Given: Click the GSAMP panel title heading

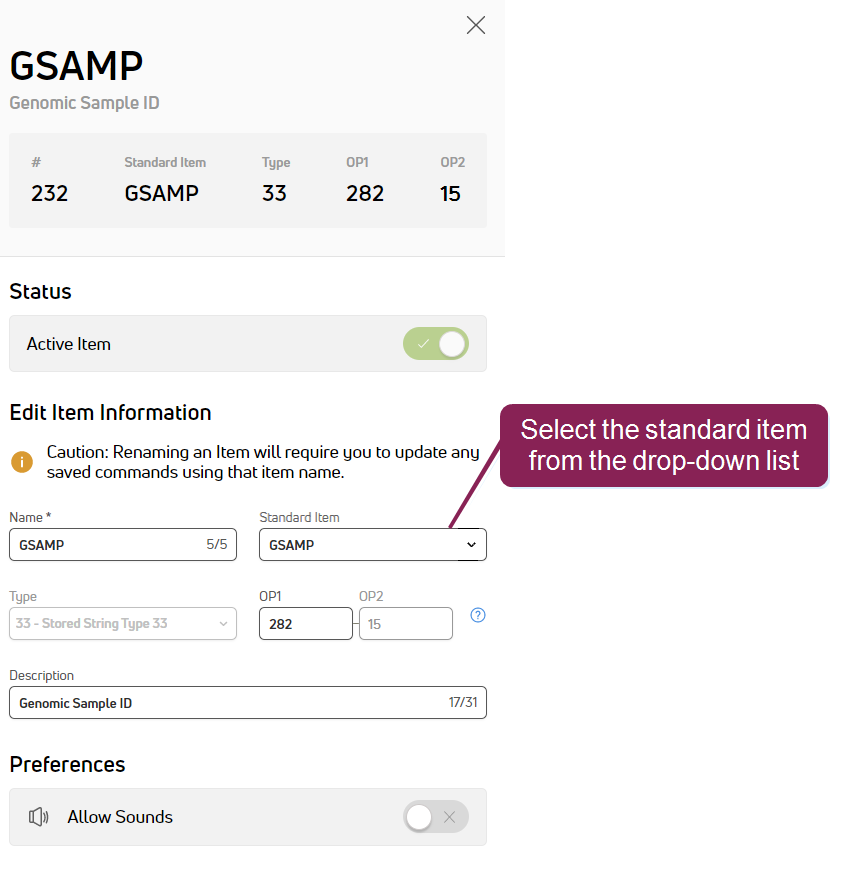Looking at the screenshot, I should point(77,66).
